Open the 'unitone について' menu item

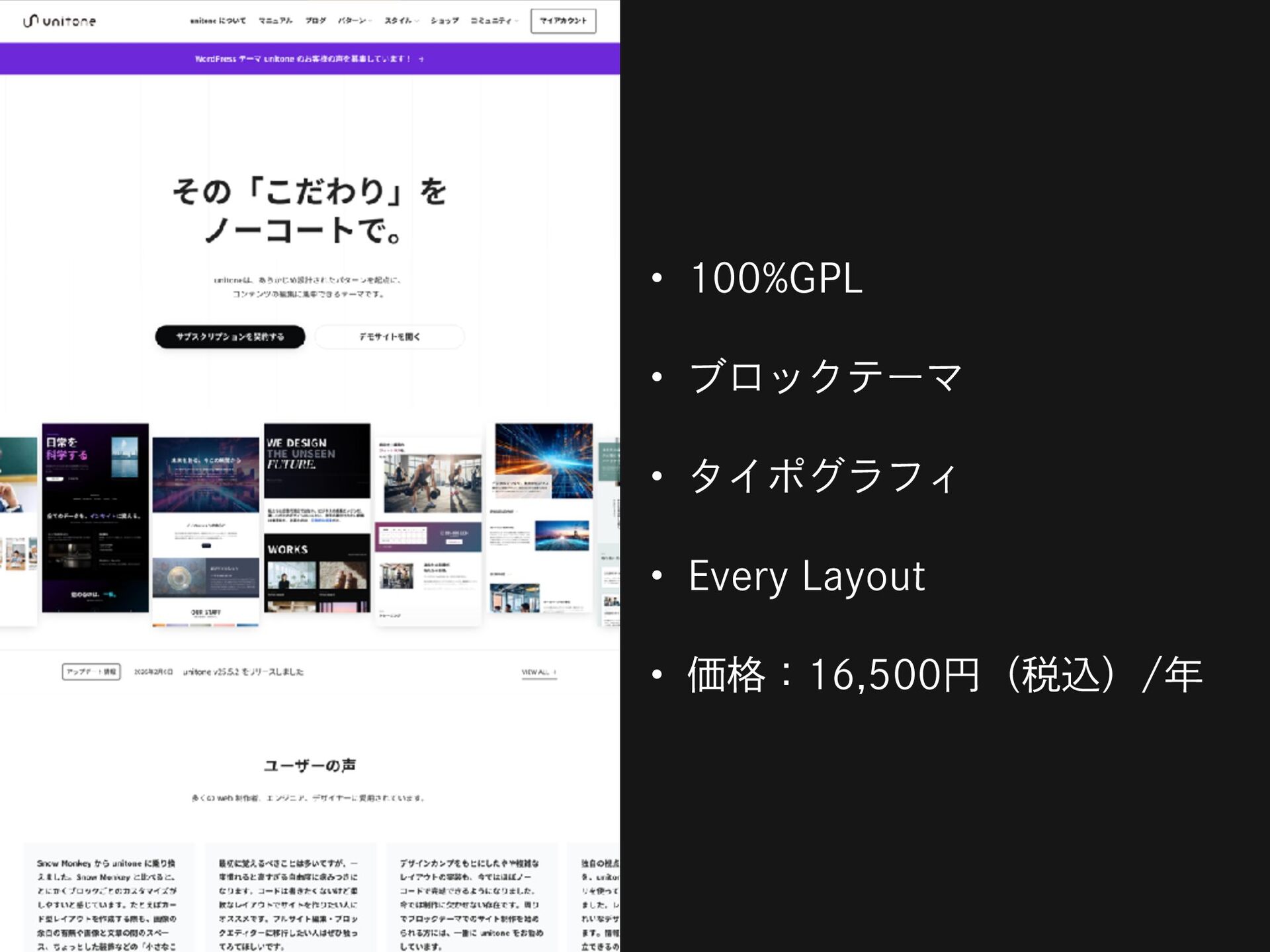pyautogui.click(x=218, y=21)
